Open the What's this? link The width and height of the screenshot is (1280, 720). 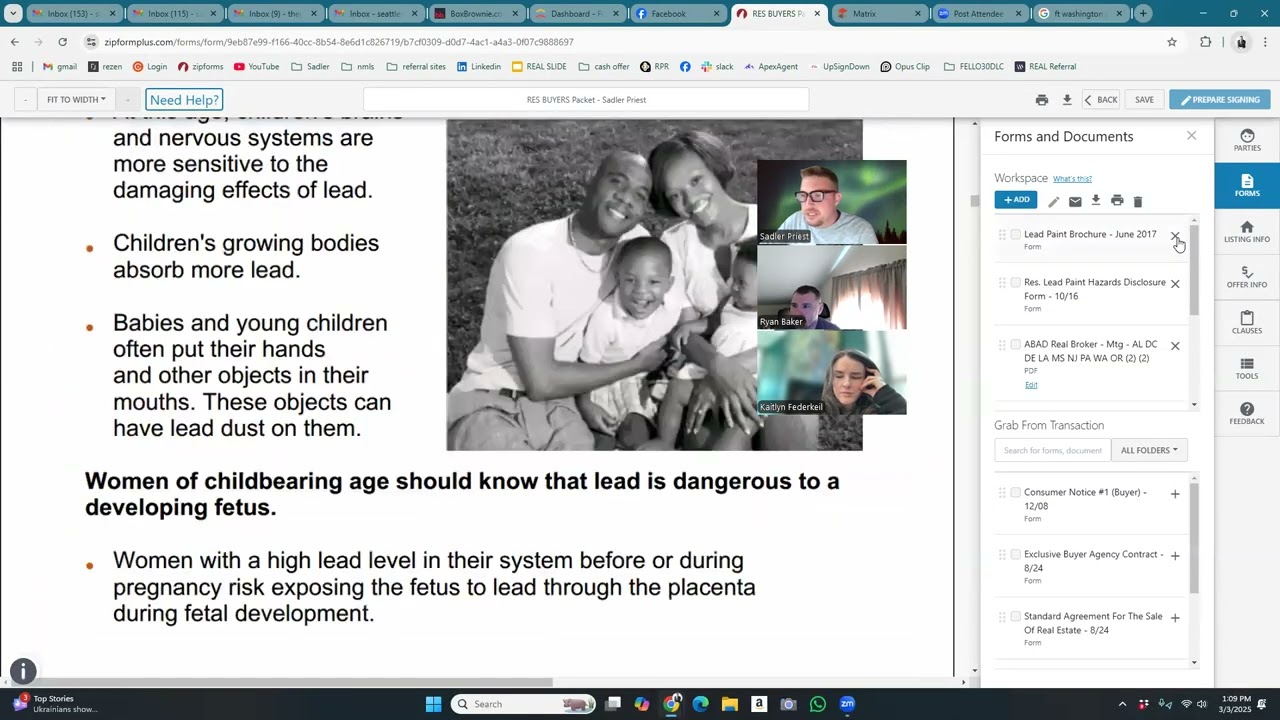[1072, 179]
